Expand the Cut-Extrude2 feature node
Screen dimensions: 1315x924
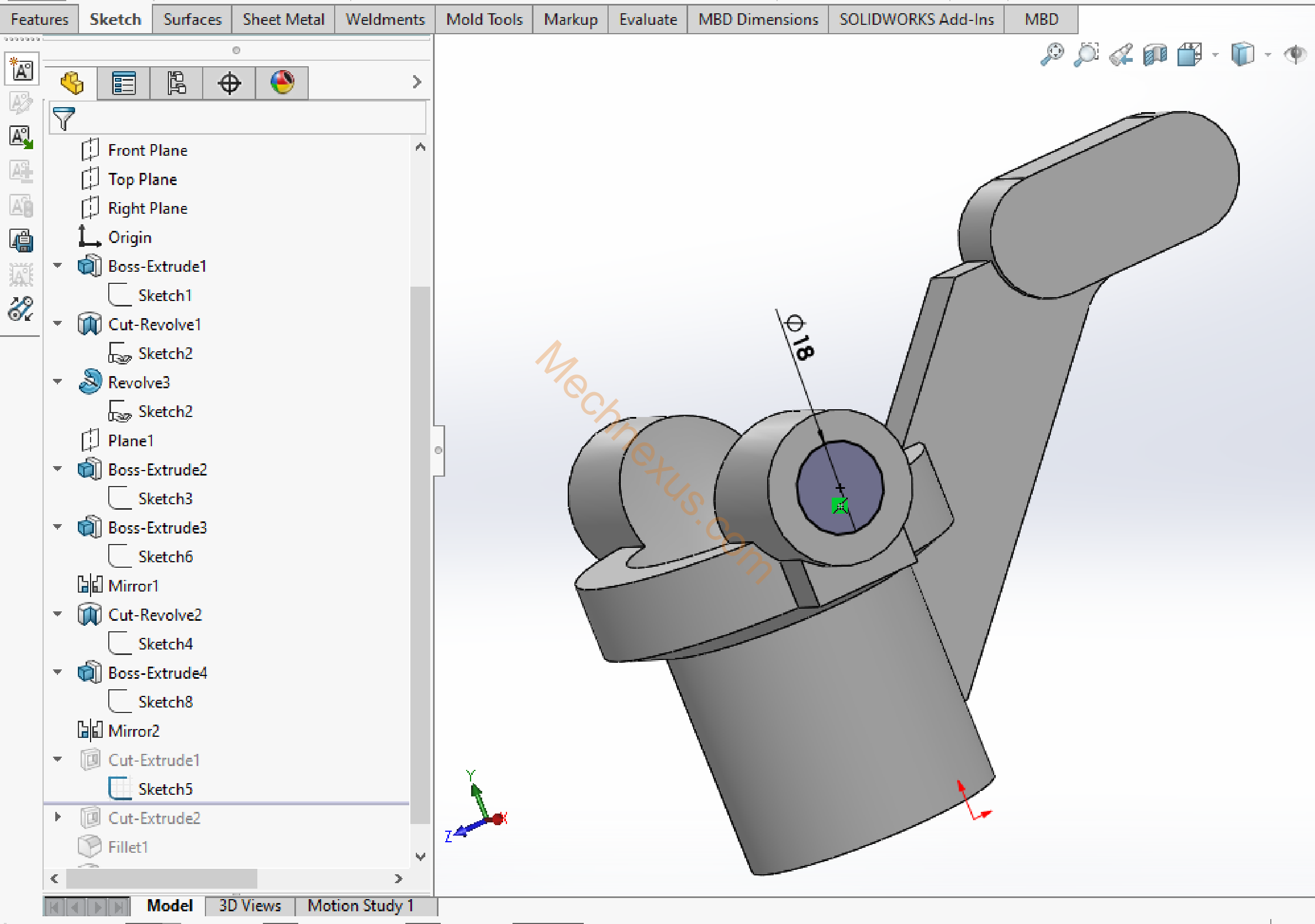click(x=57, y=817)
